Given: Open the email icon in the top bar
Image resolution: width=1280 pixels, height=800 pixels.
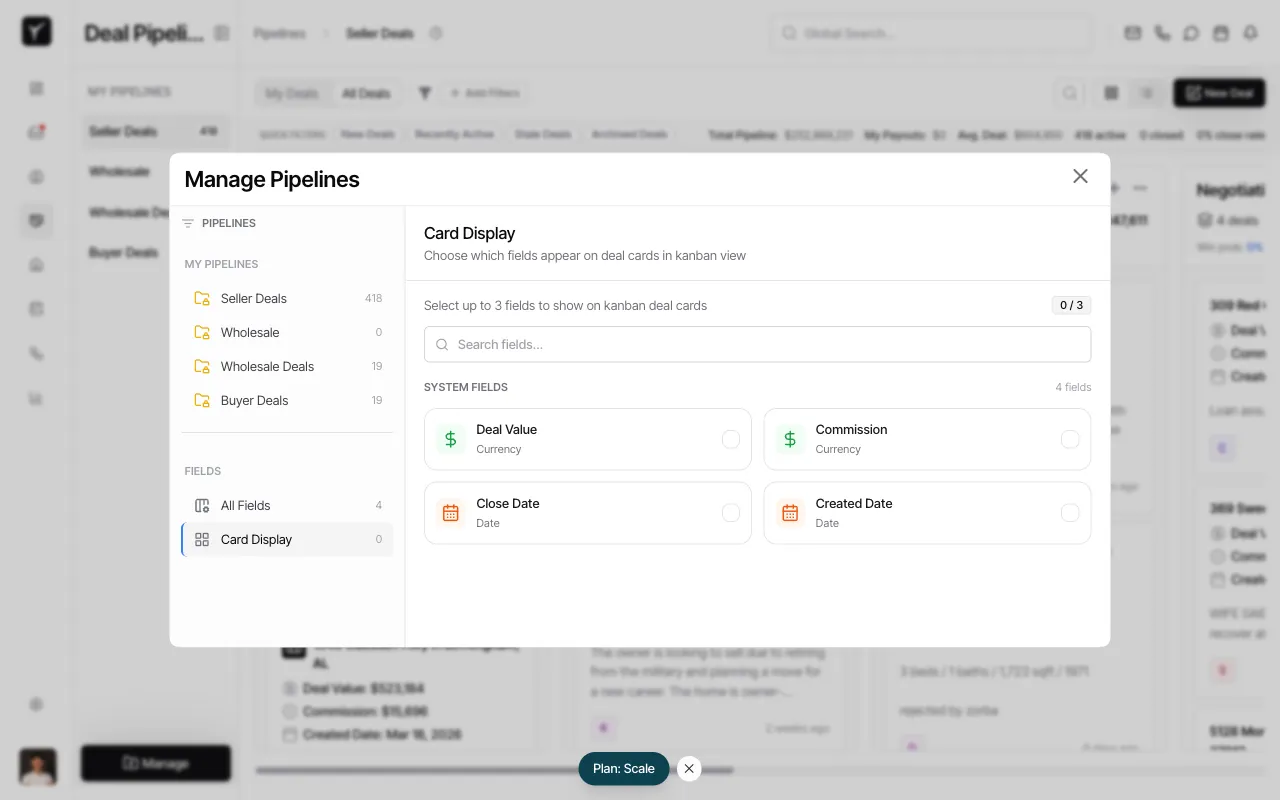Looking at the screenshot, I should click(1132, 33).
